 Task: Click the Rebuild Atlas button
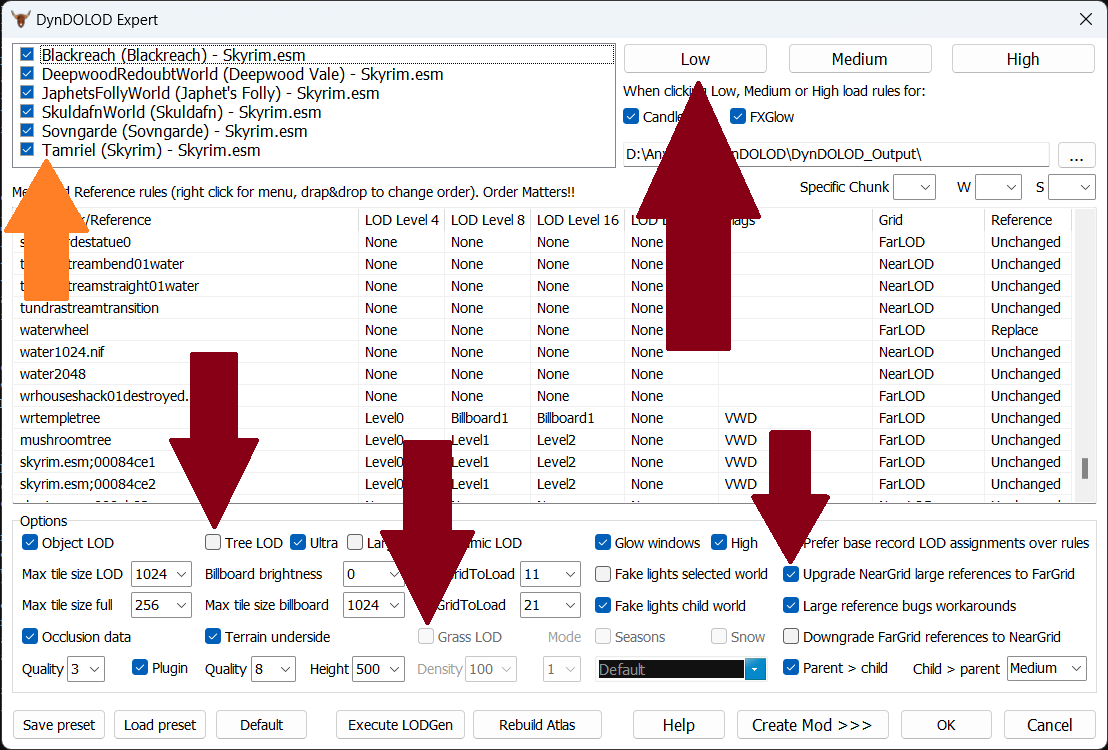click(539, 725)
